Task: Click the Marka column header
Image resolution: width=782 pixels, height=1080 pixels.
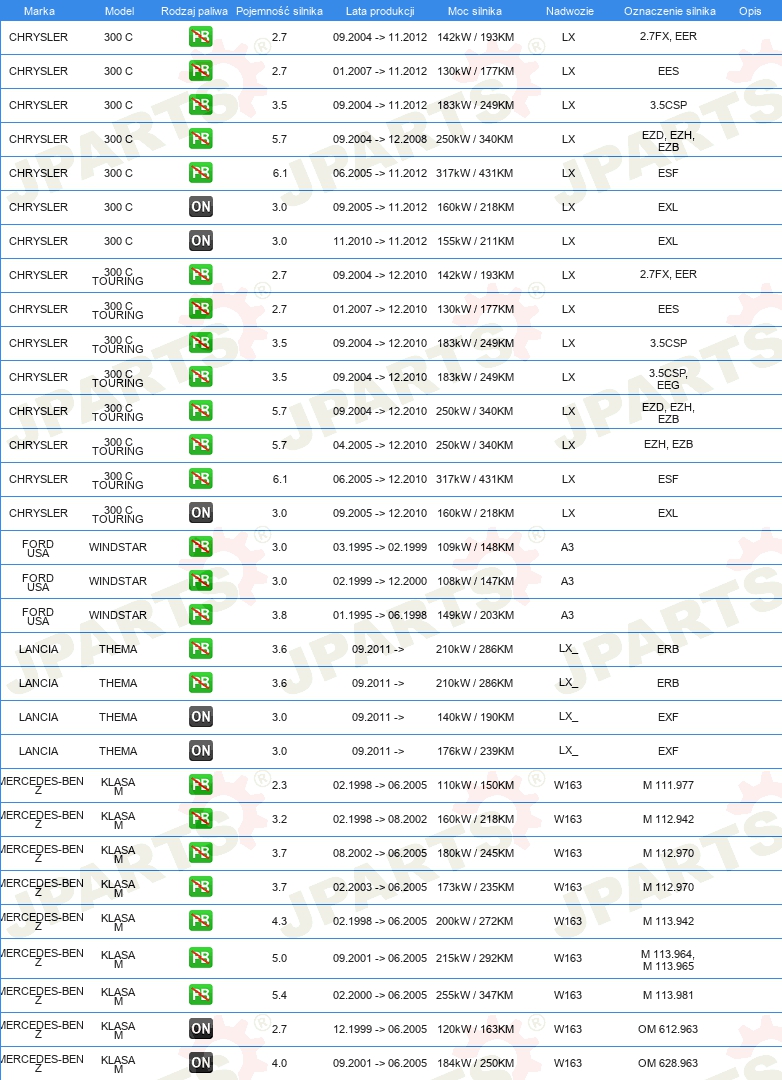Action: [39, 11]
